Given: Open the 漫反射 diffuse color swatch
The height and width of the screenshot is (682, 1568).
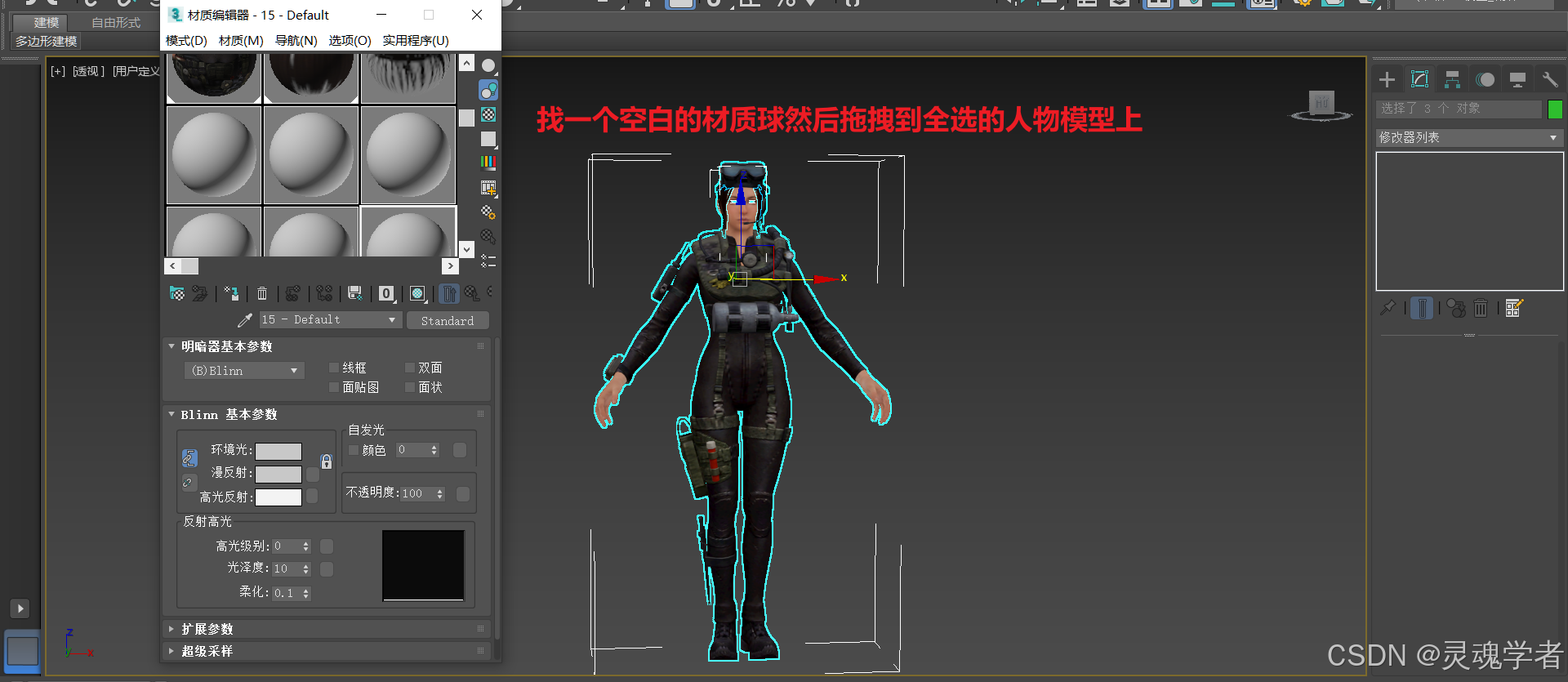Looking at the screenshot, I should pos(278,475).
